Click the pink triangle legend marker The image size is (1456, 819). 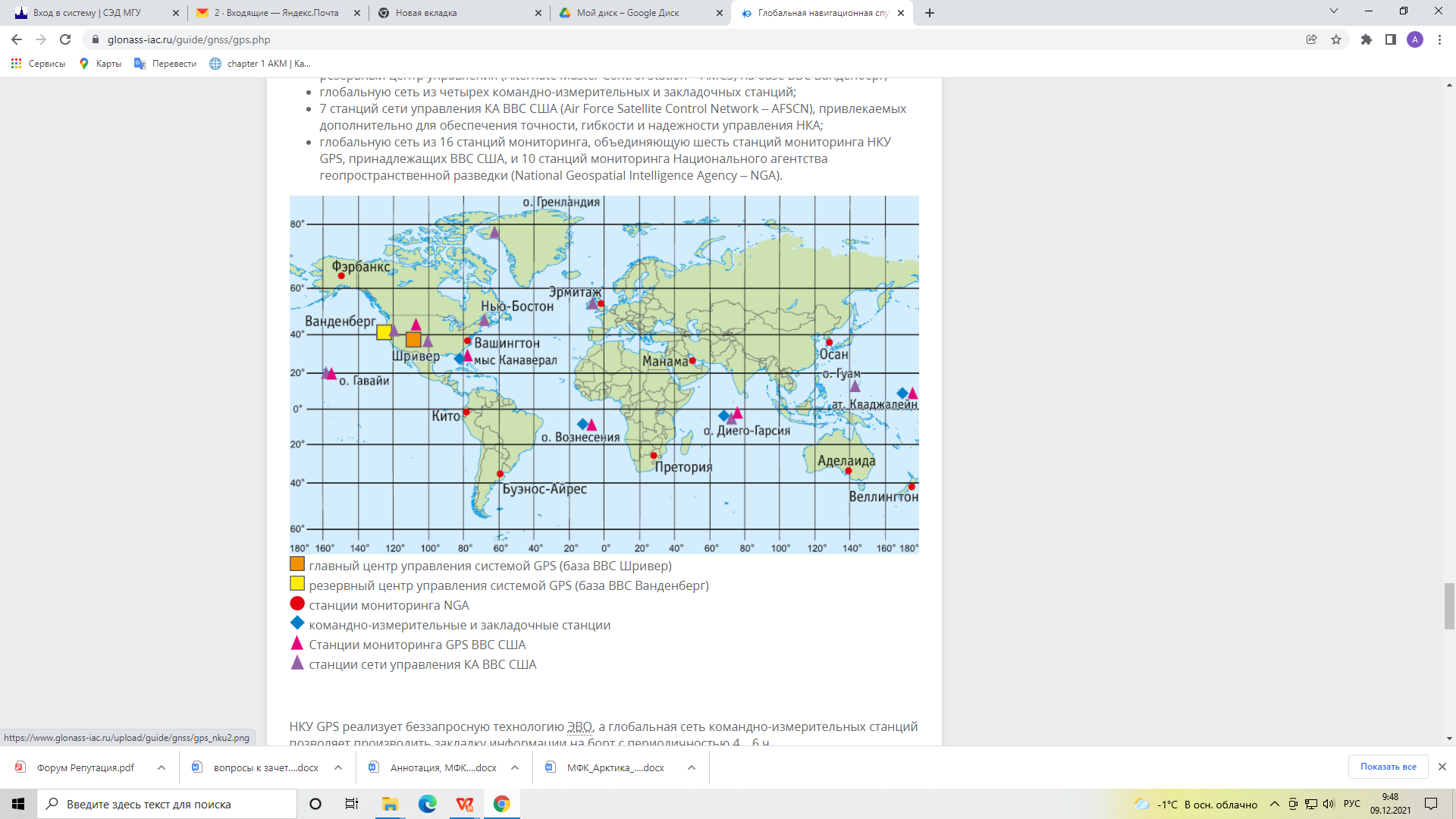coord(297,643)
